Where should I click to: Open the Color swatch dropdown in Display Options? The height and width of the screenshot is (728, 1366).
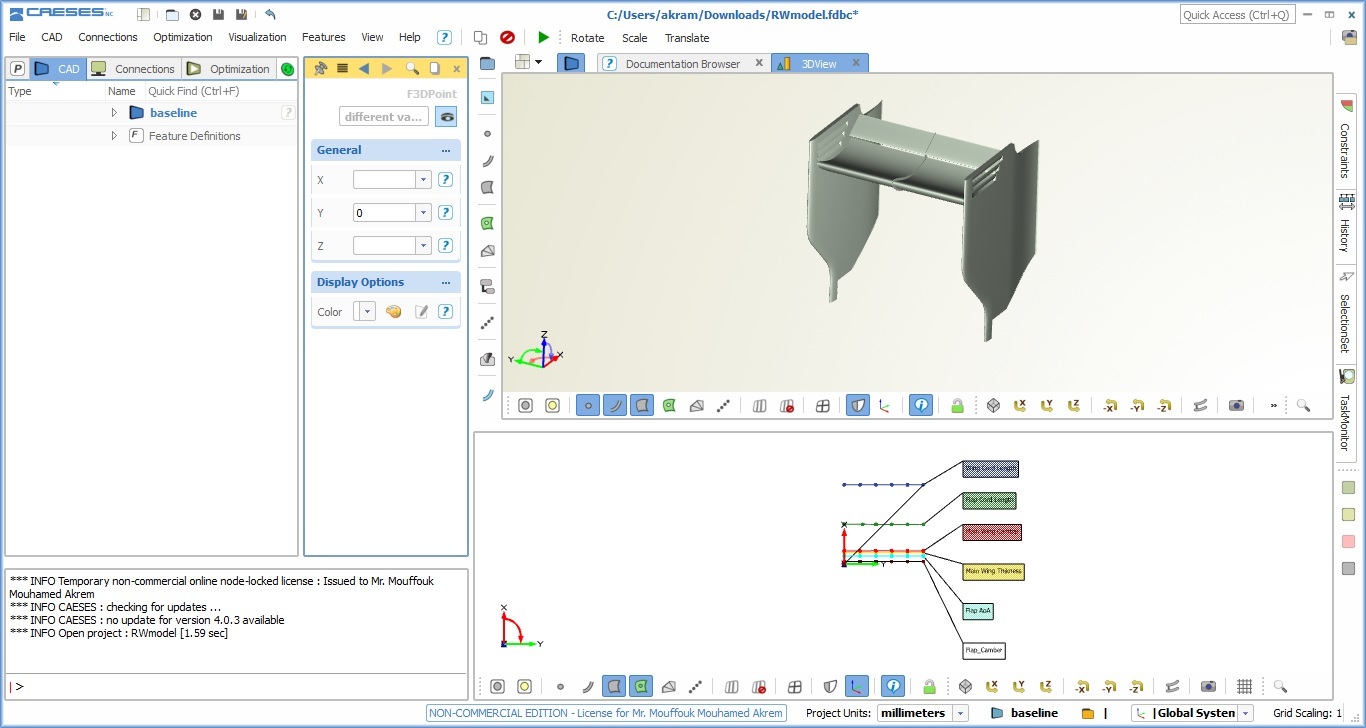[x=368, y=312]
